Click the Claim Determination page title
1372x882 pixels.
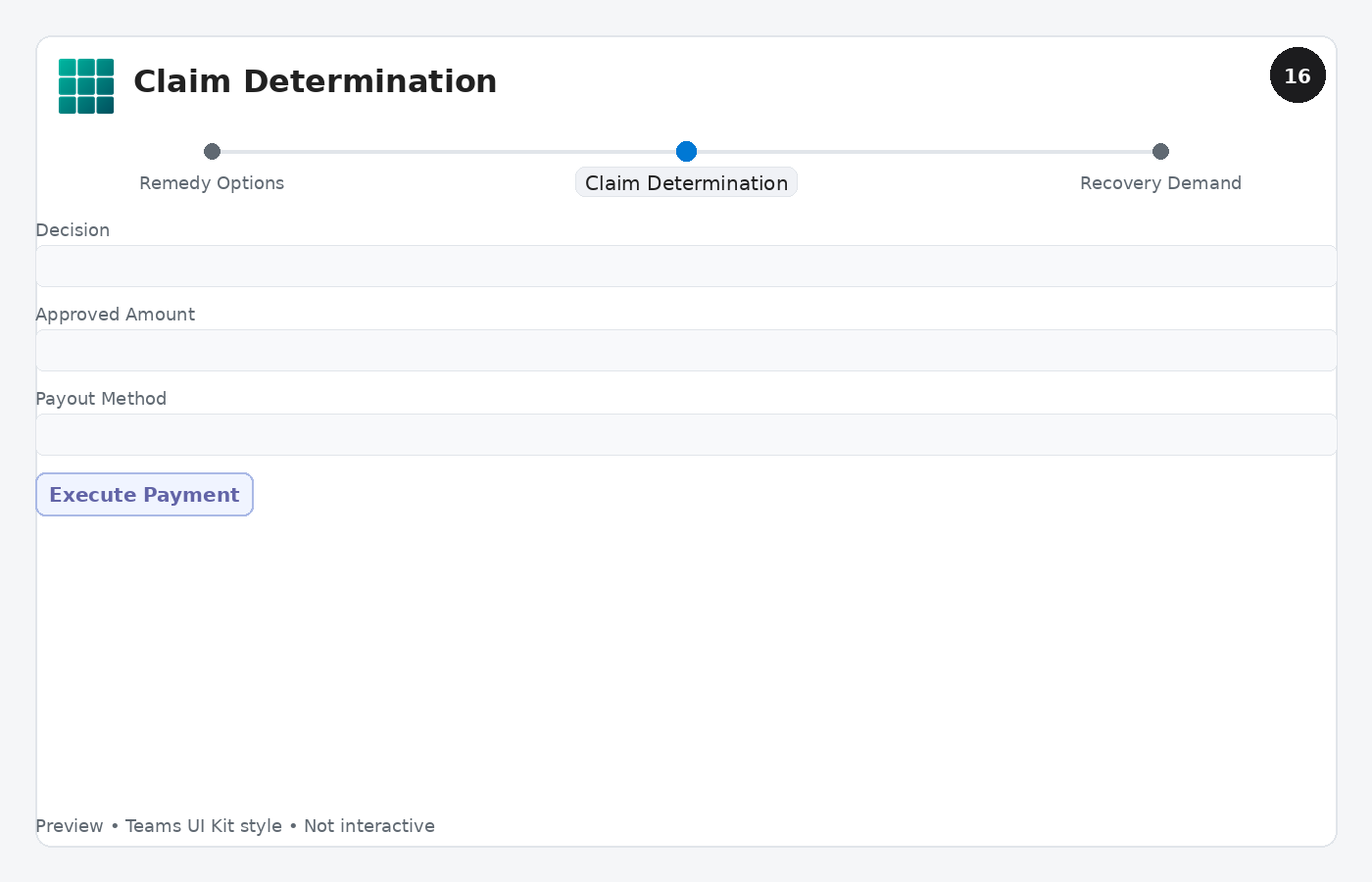(315, 81)
